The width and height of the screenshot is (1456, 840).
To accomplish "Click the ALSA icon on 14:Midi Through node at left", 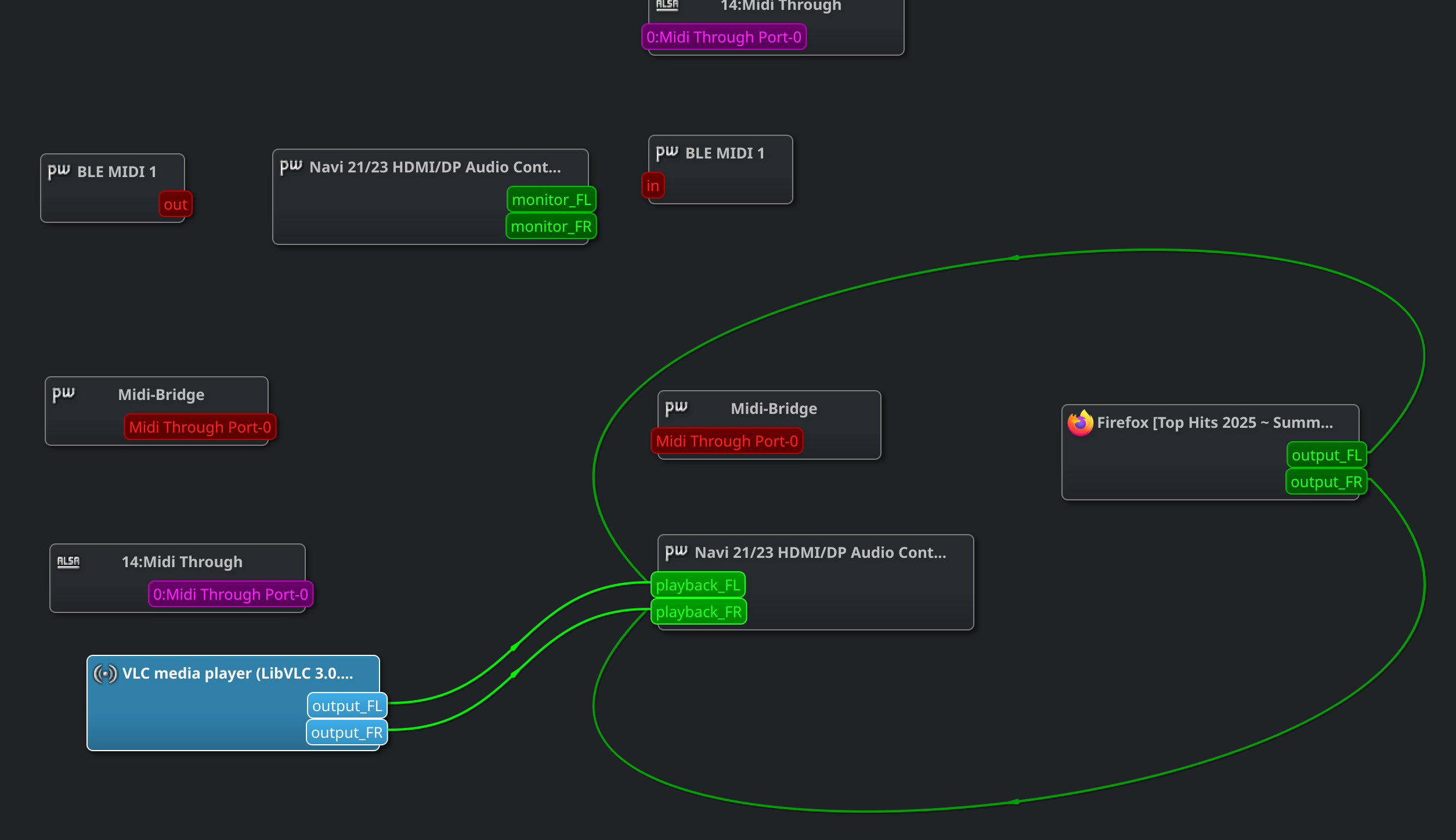I will 68,561.
